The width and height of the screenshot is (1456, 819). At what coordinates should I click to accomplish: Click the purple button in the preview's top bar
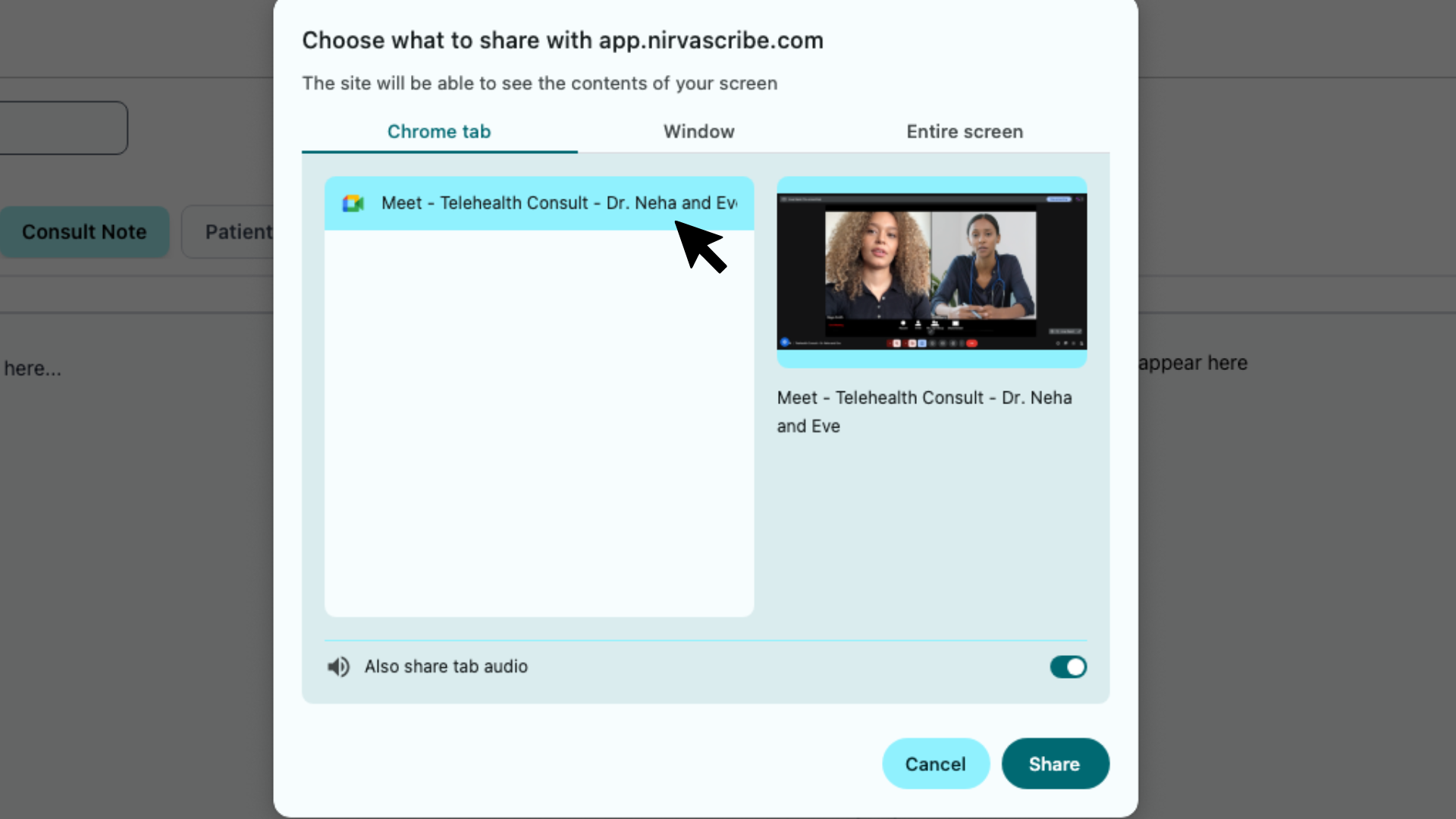(x=1059, y=199)
